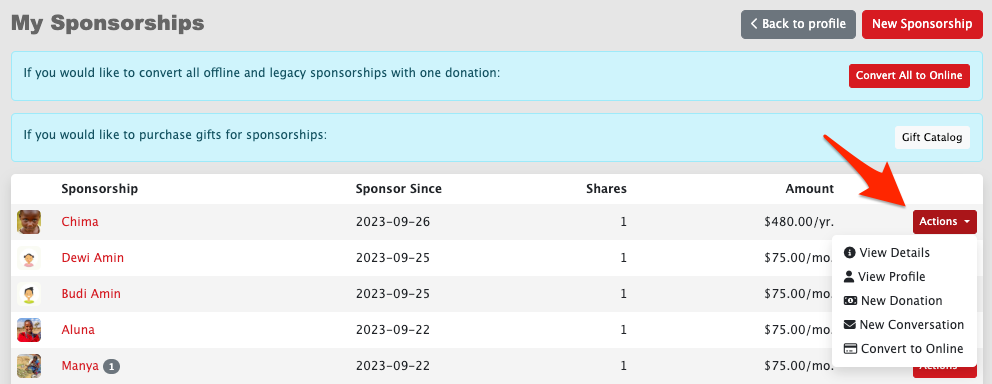Open Aluna's sponsorship link
The width and height of the screenshot is (992, 384).
point(78,330)
